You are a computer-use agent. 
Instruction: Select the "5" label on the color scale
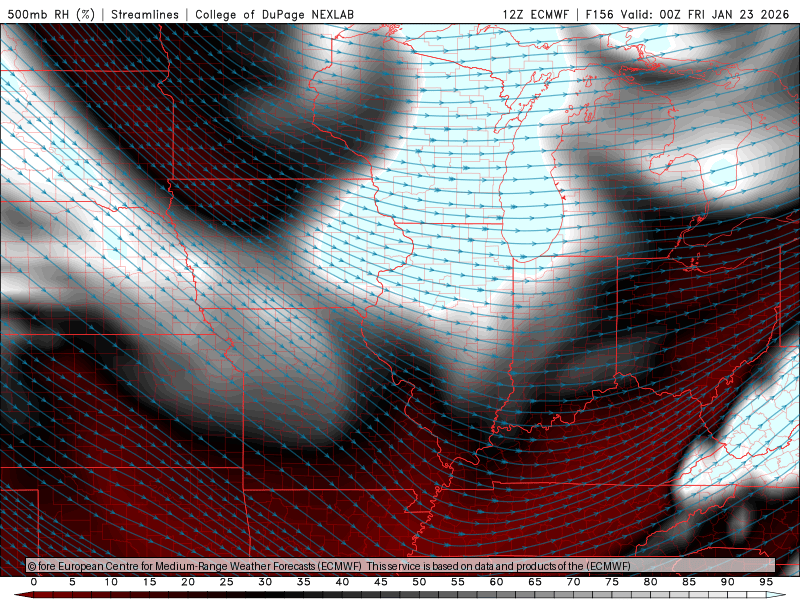[72, 582]
